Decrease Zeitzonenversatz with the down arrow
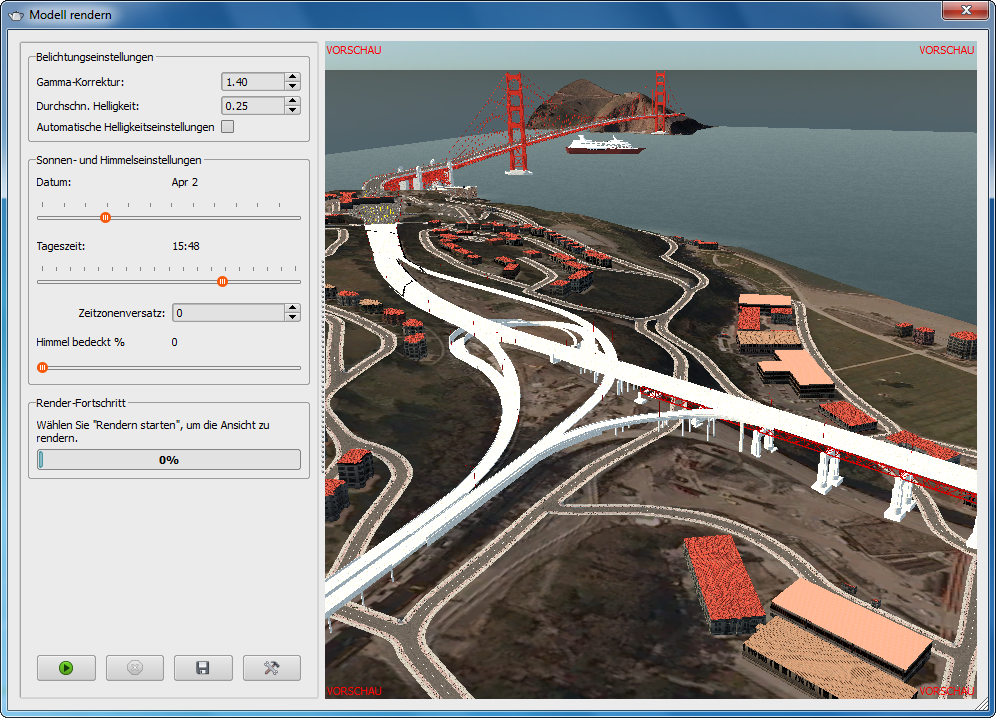This screenshot has height=718, width=996. point(292,318)
